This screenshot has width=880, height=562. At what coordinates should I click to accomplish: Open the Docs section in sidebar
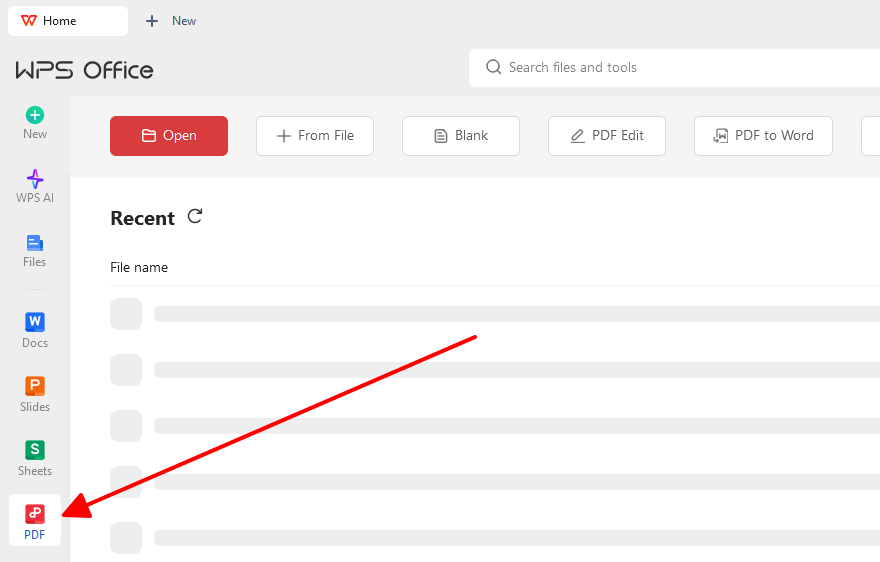[35, 330]
